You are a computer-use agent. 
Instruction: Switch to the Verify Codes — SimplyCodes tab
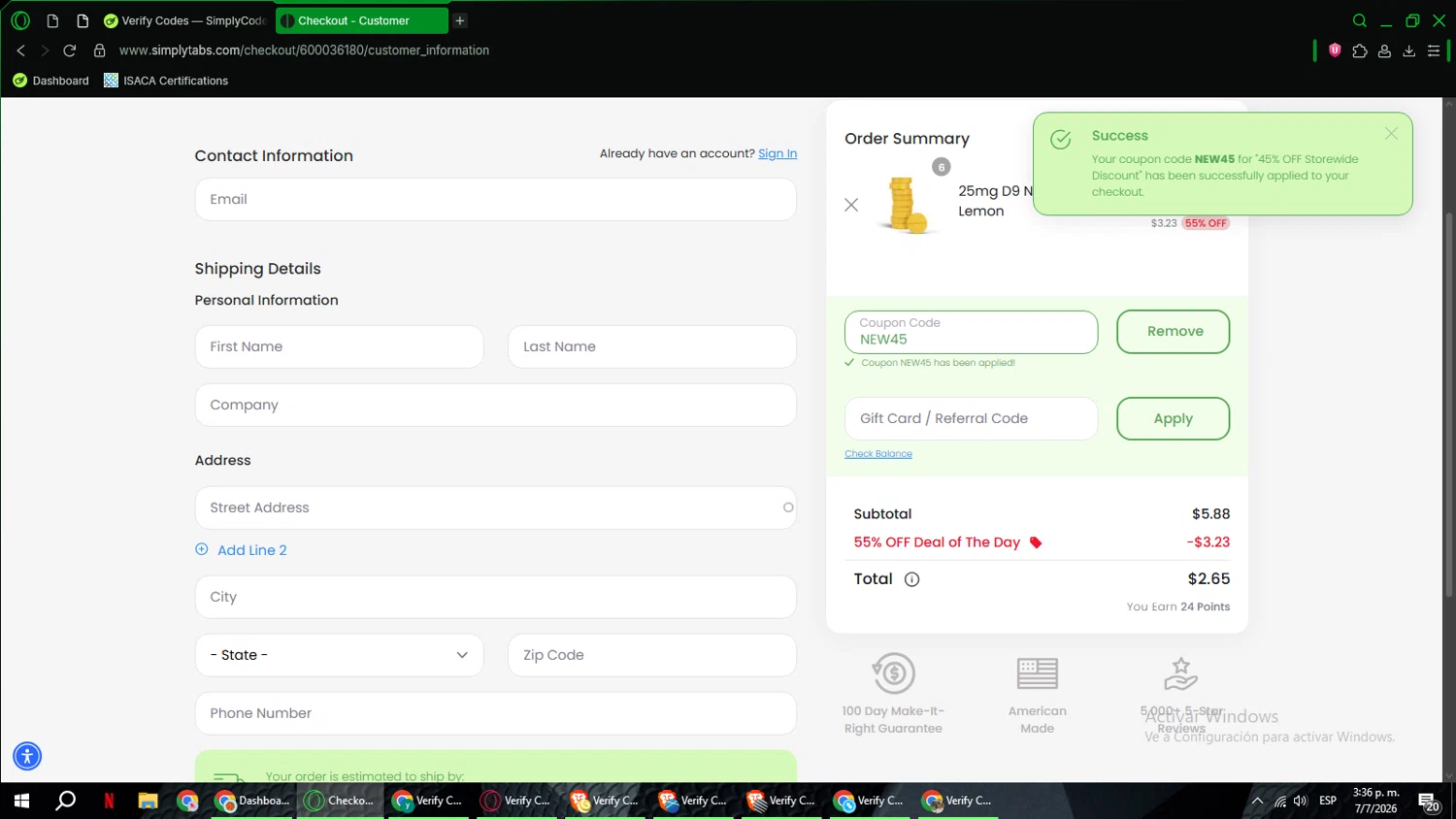click(x=185, y=20)
